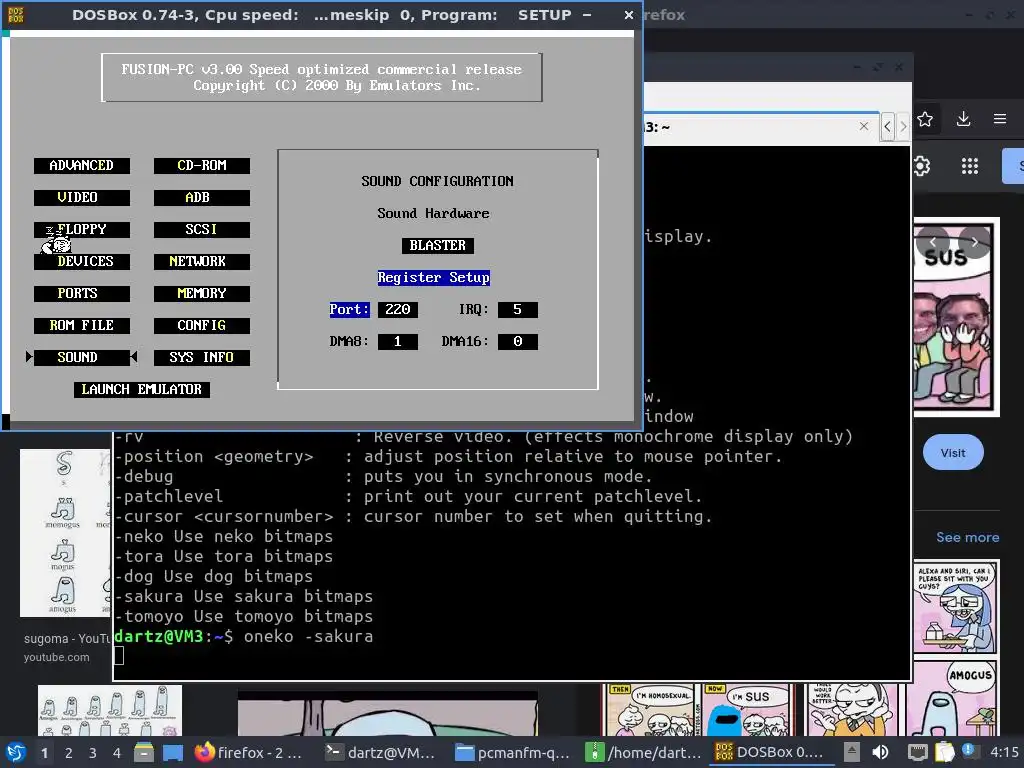Open CD-ROM configuration

point(202,166)
